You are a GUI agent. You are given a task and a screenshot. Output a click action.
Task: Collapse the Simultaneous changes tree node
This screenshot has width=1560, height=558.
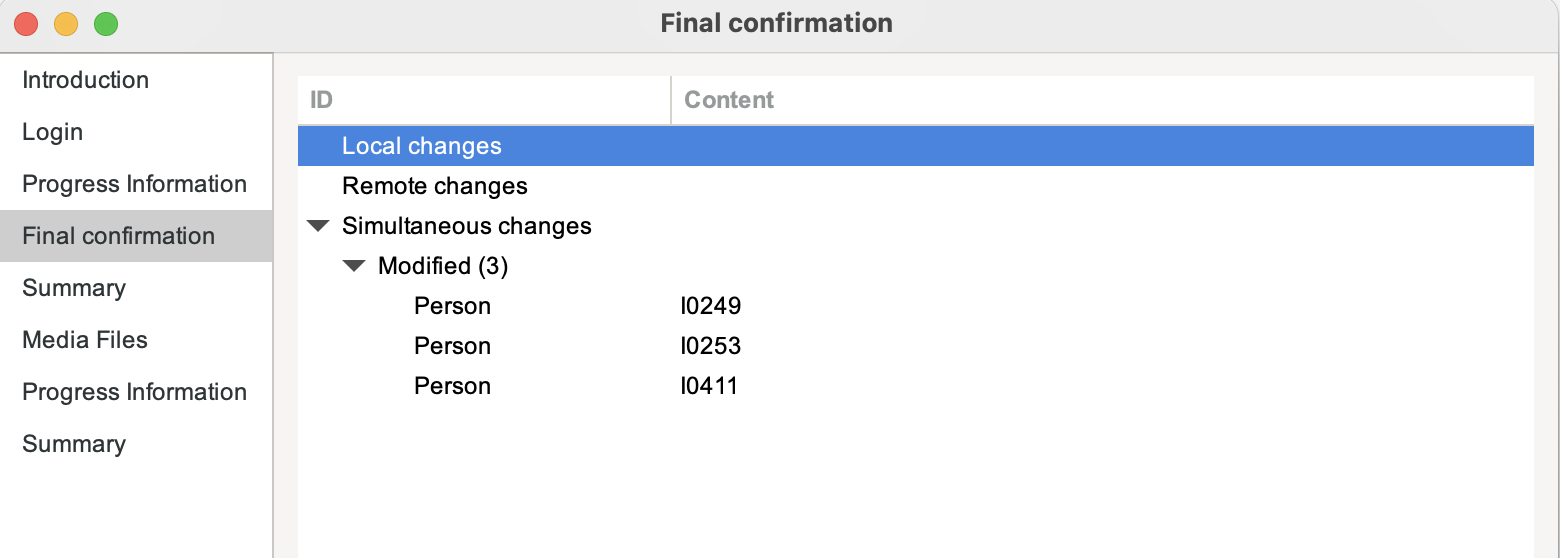point(318,227)
